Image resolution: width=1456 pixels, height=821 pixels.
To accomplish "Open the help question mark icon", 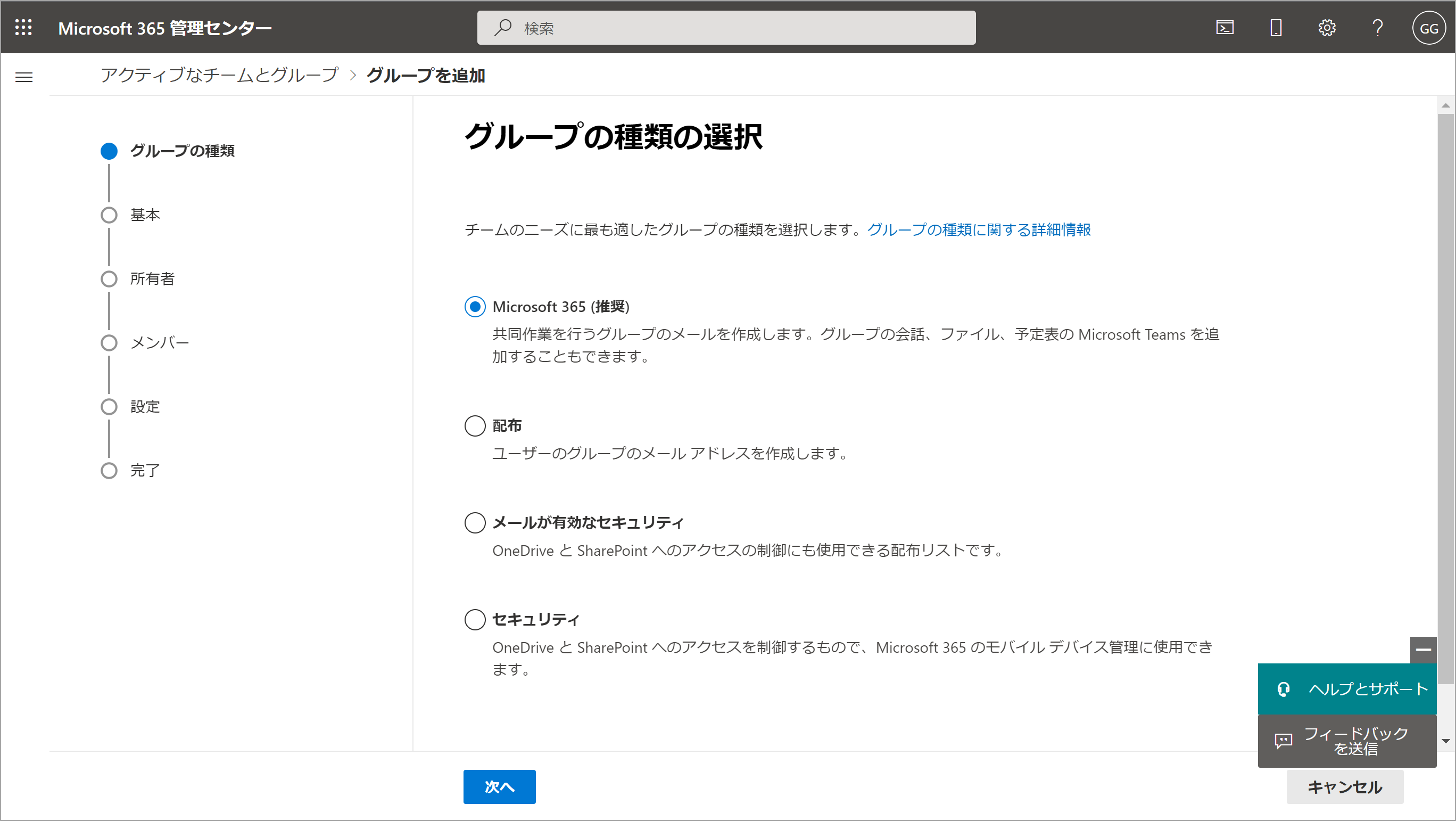I will point(1378,27).
